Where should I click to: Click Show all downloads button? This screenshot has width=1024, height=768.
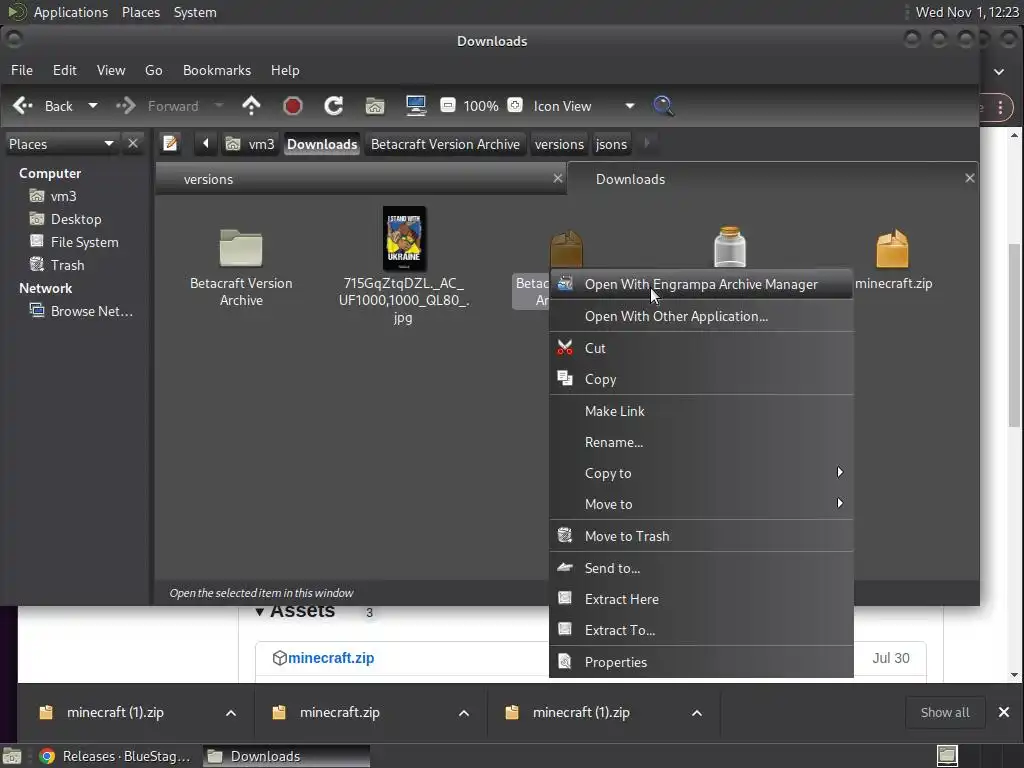945,712
